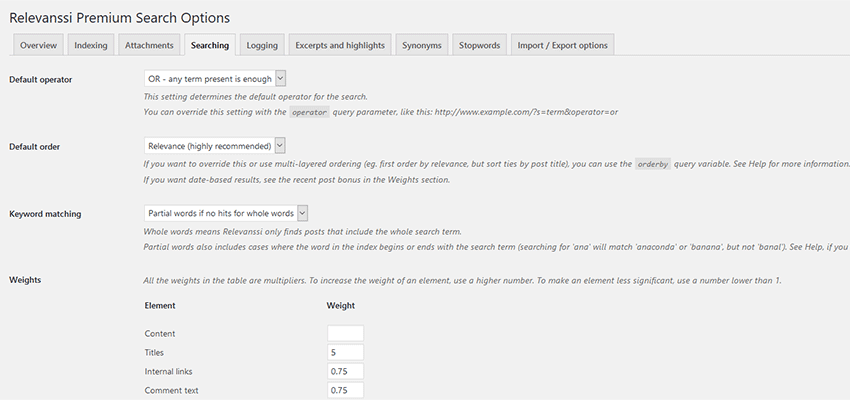850x400 pixels.
Task: Click the Default operator setting label
Action: (40, 78)
